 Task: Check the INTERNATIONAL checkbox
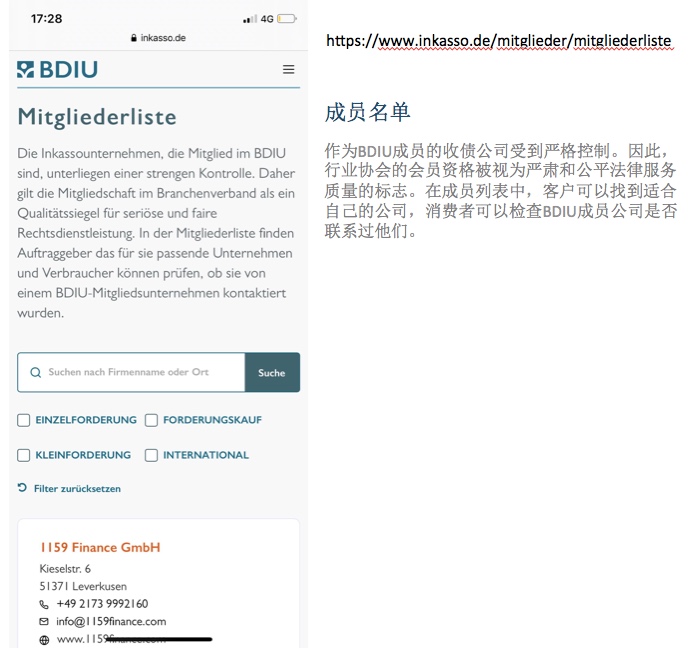pyautogui.click(x=151, y=455)
